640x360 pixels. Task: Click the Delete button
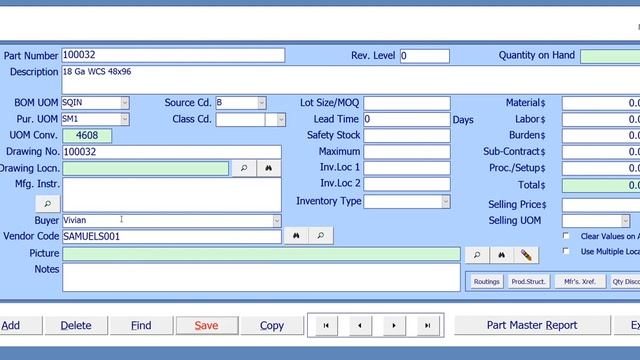tap(76, 325)
